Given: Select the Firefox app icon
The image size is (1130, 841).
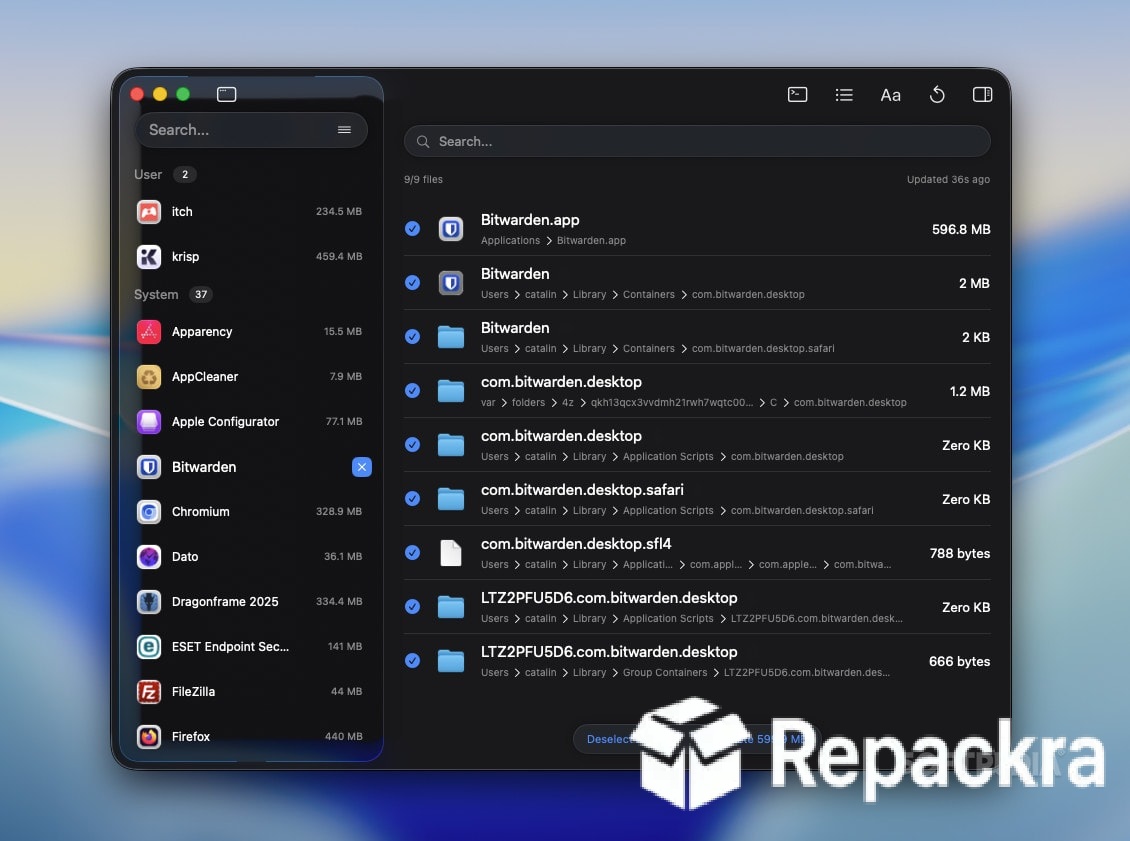Looking at the screenshot, I should click(149, 737).
